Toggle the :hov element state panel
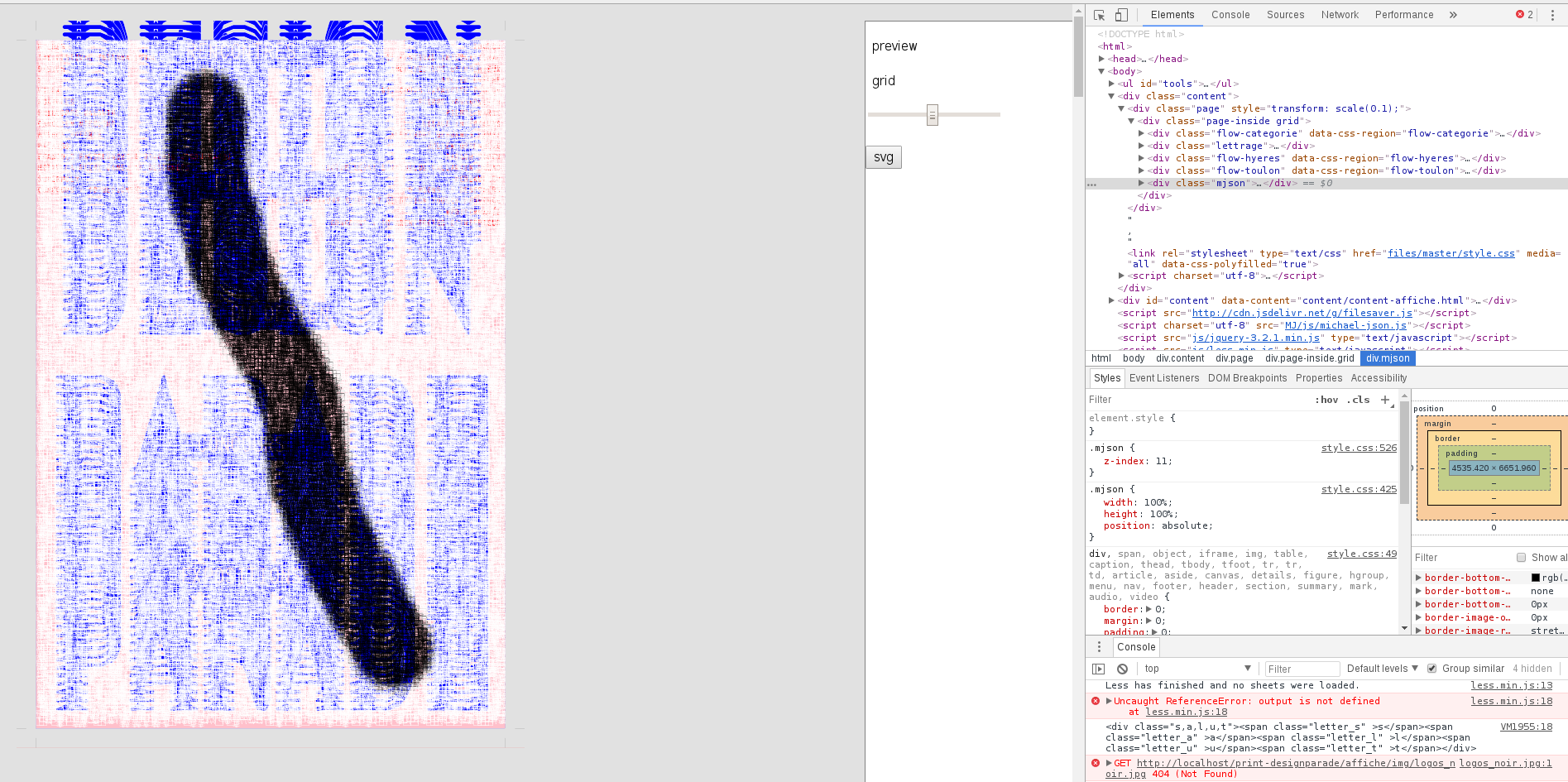This screenshot has height=782, width=1568. (1328, 400)
